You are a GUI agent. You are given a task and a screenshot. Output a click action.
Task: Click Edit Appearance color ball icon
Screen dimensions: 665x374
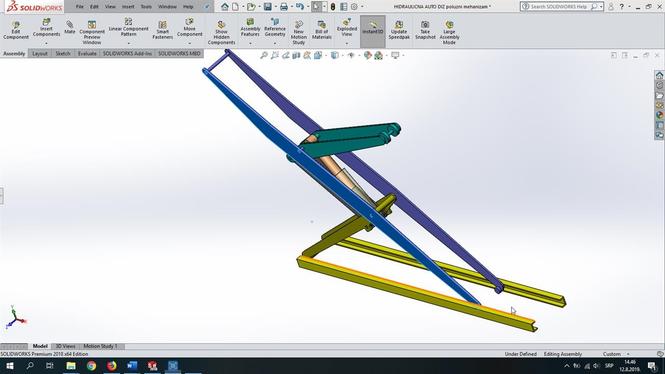point(367,55)
